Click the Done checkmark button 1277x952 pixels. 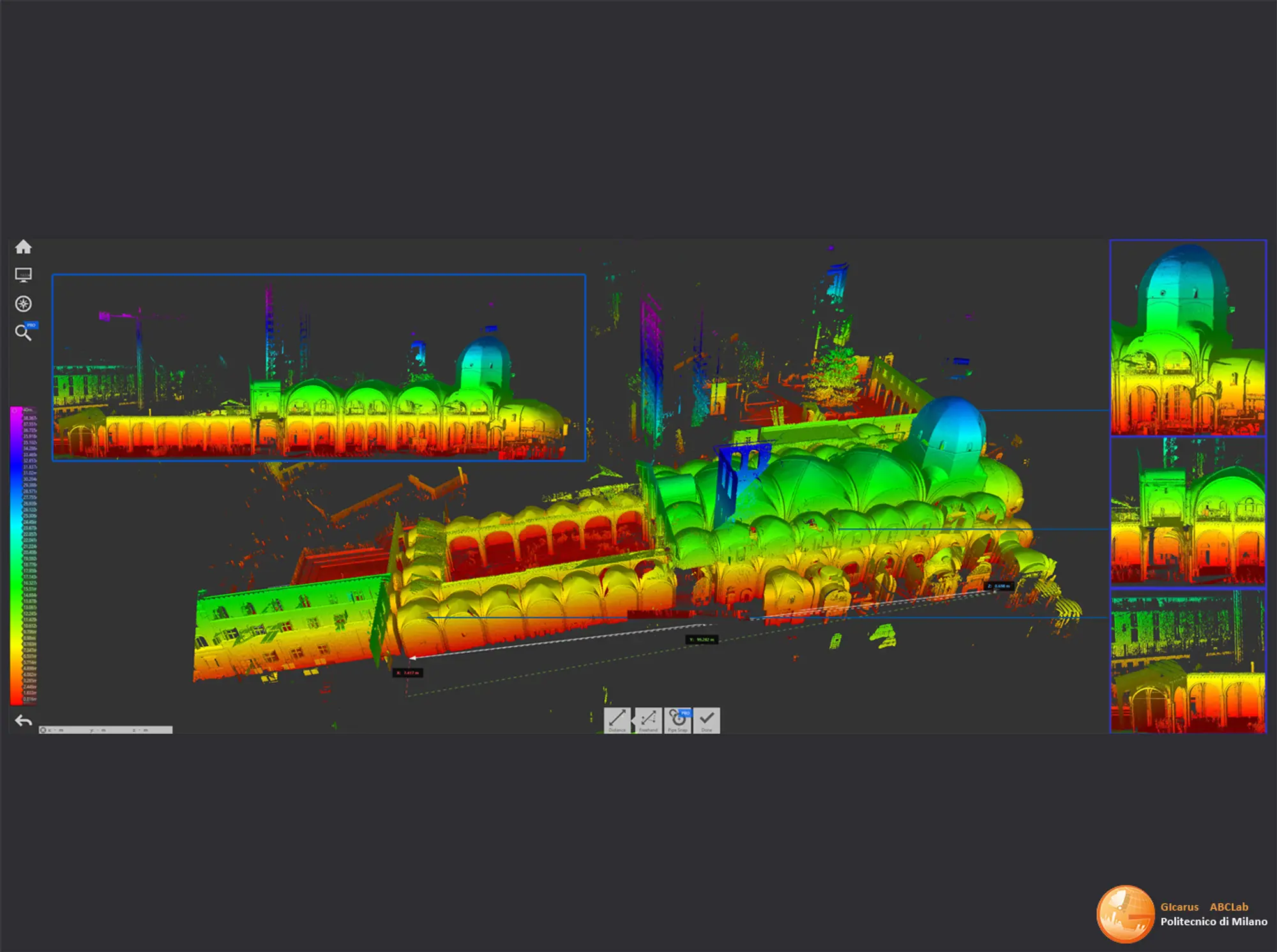(707, 720)
